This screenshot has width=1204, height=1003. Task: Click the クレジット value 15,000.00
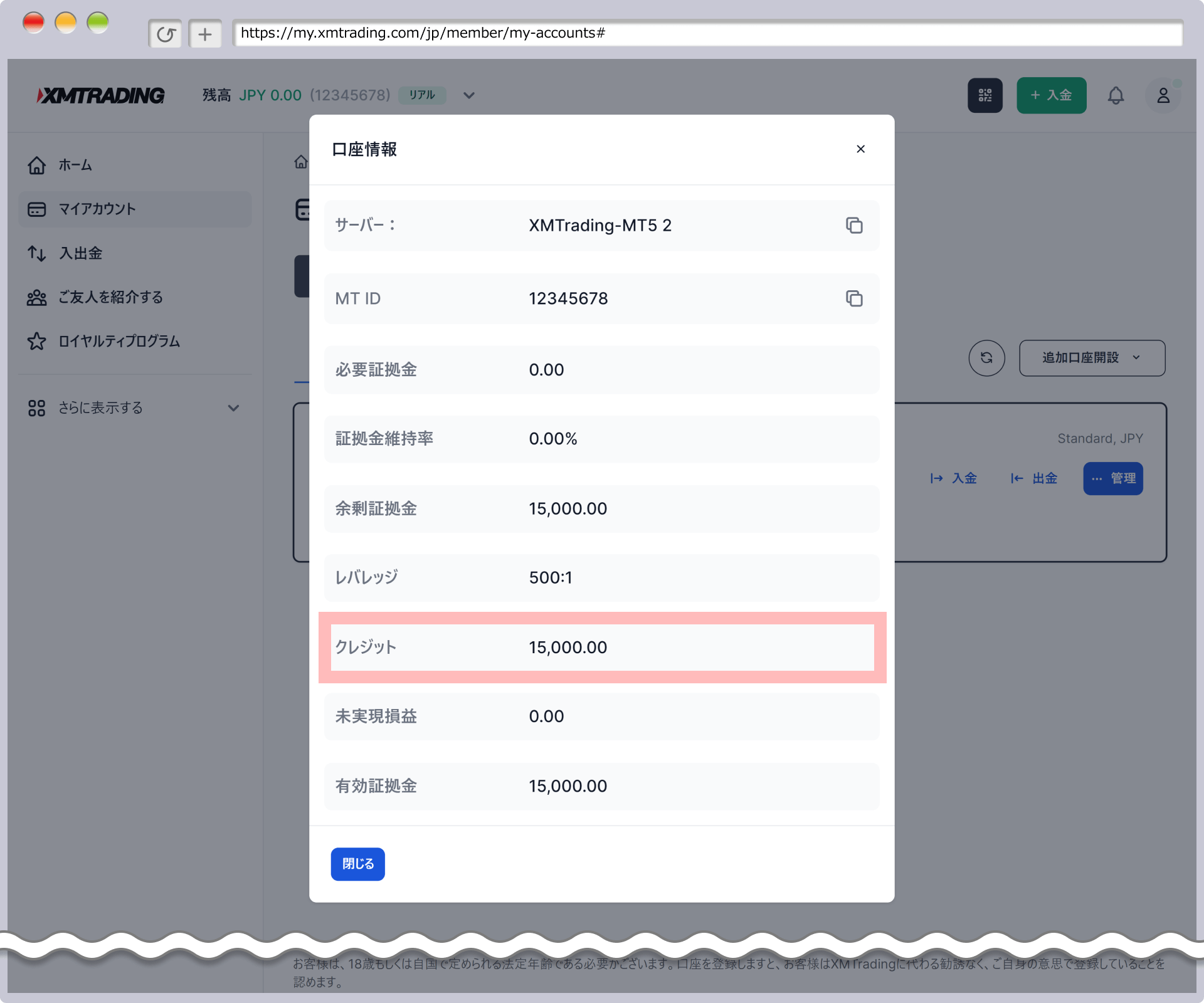568,647
